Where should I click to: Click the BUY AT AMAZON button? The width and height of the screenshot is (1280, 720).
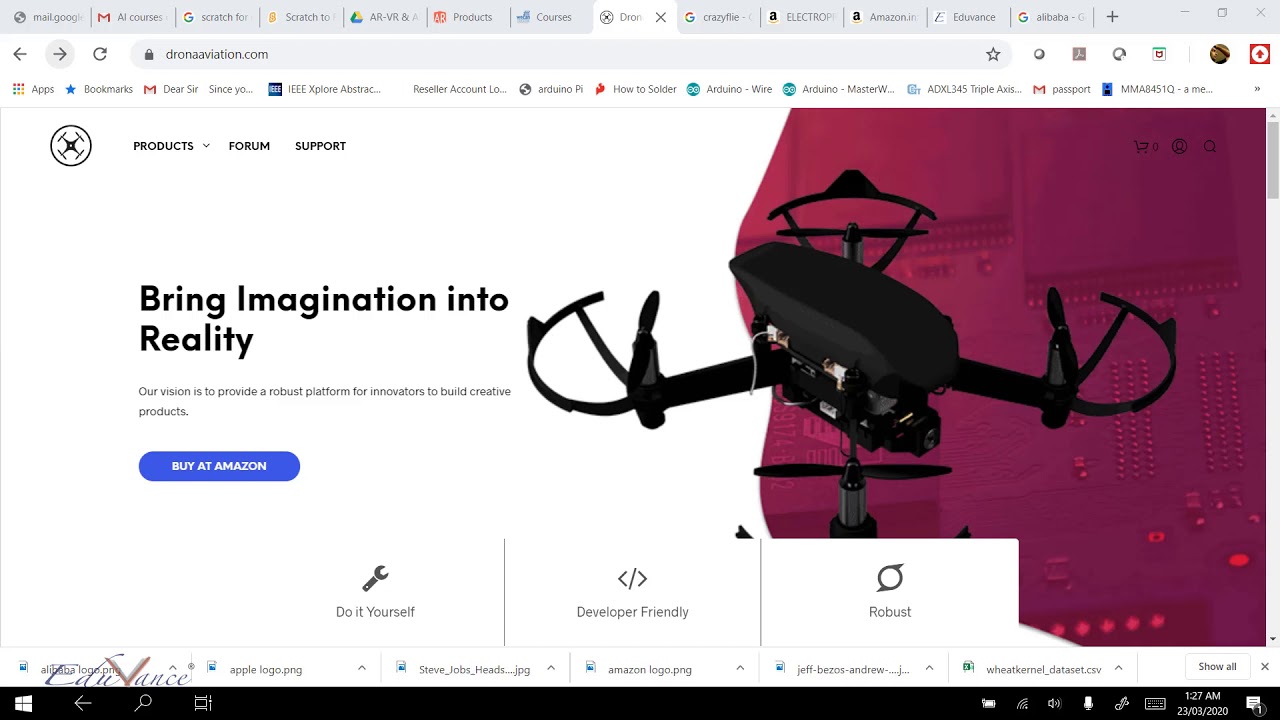point(219,466)
